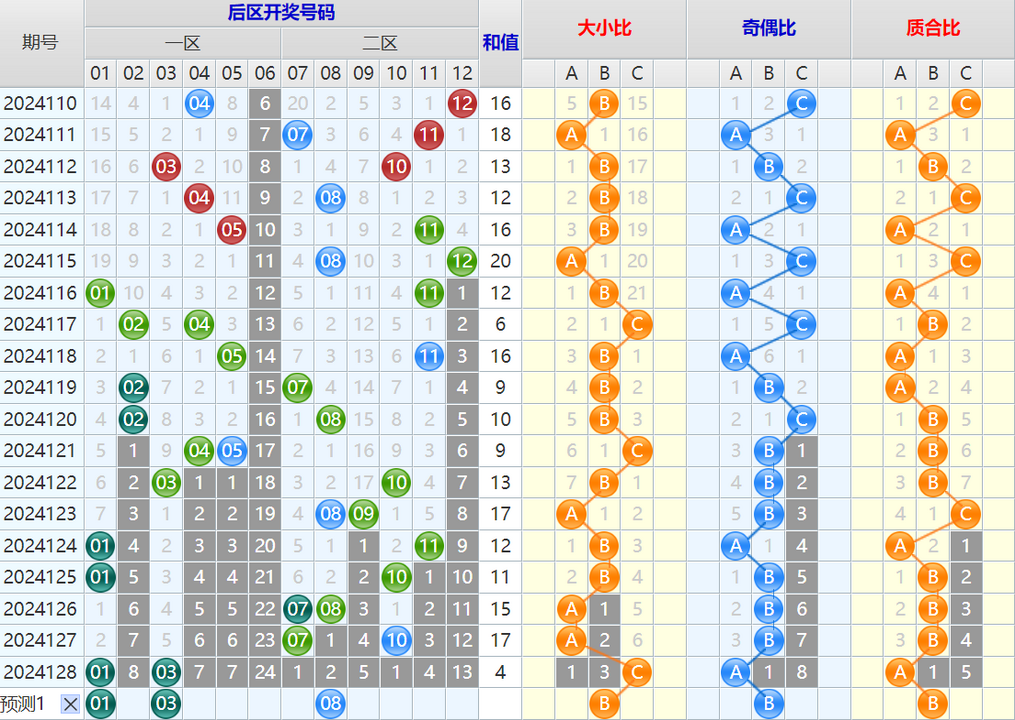Click red ball 11 in row 2024111

(x=429, y=135)
